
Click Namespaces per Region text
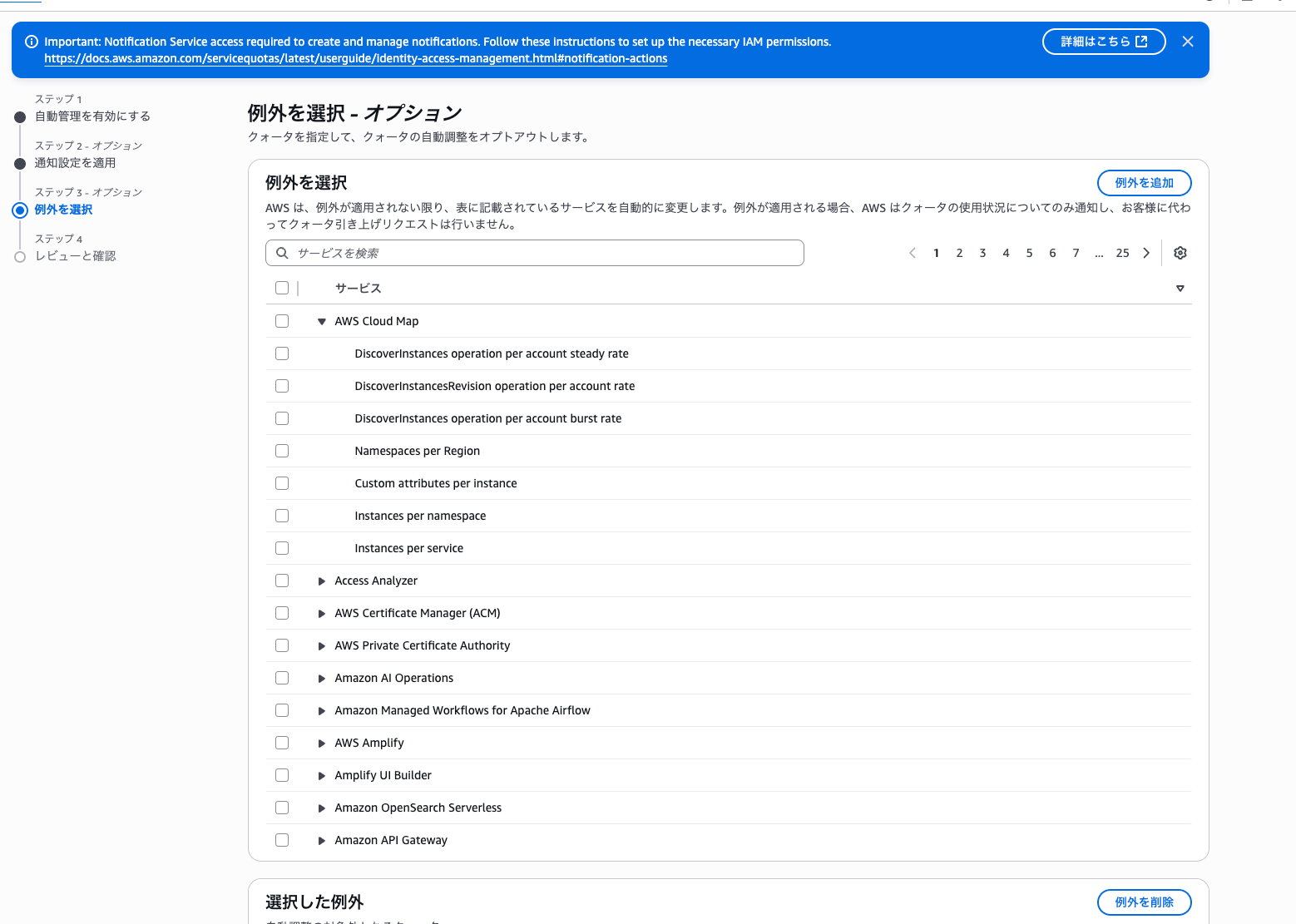(417, 451)
